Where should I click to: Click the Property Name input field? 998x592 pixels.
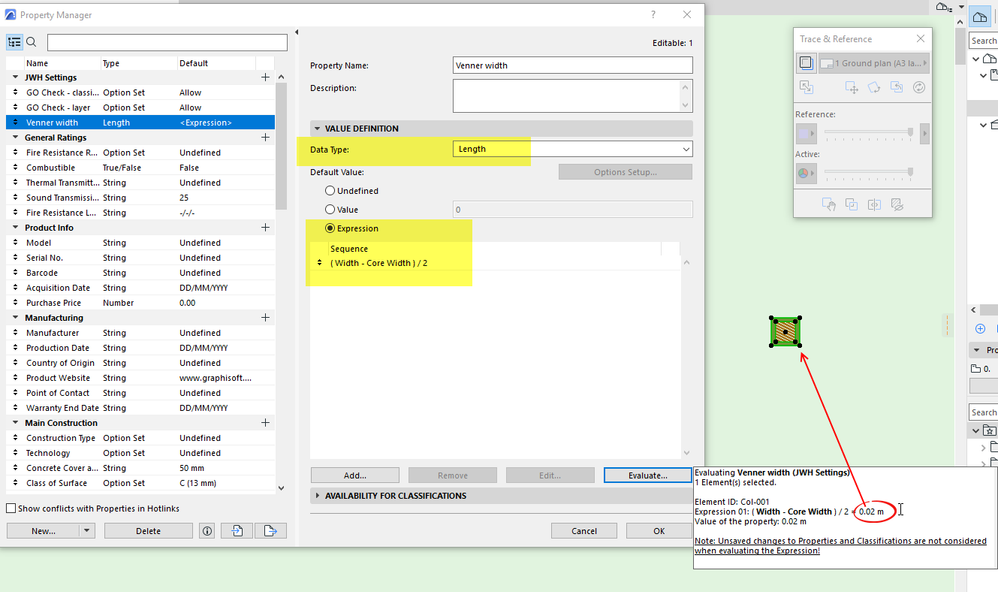pyautogui.click(x=572, y=65)
